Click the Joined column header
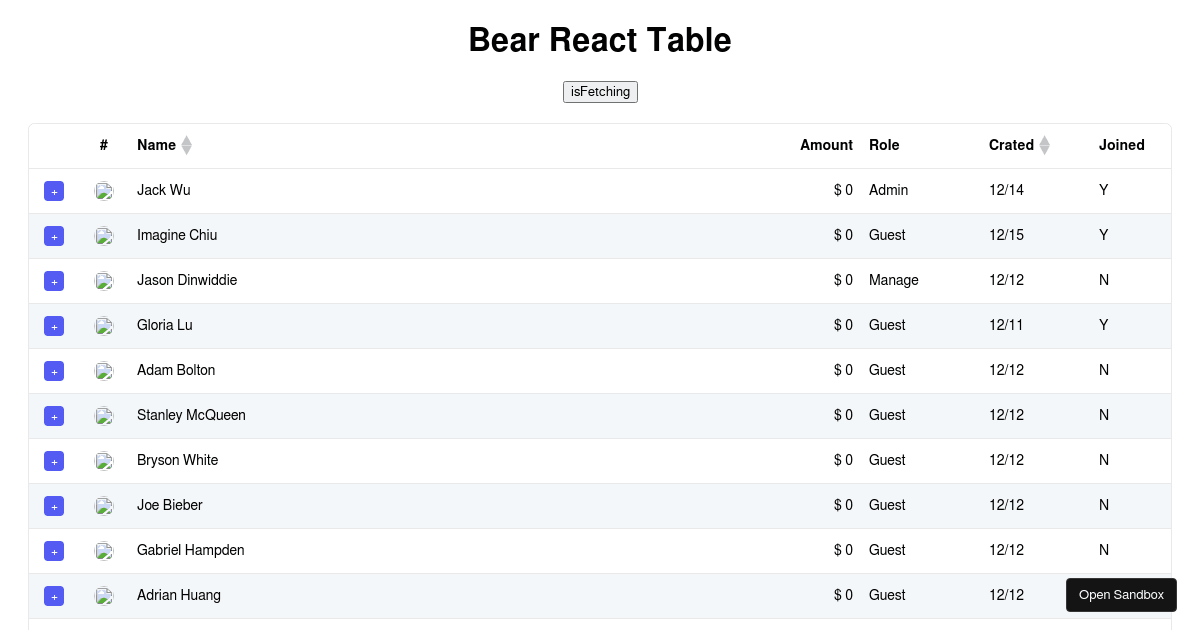Screen dimensions: 1200x630 pos(1121,145)
